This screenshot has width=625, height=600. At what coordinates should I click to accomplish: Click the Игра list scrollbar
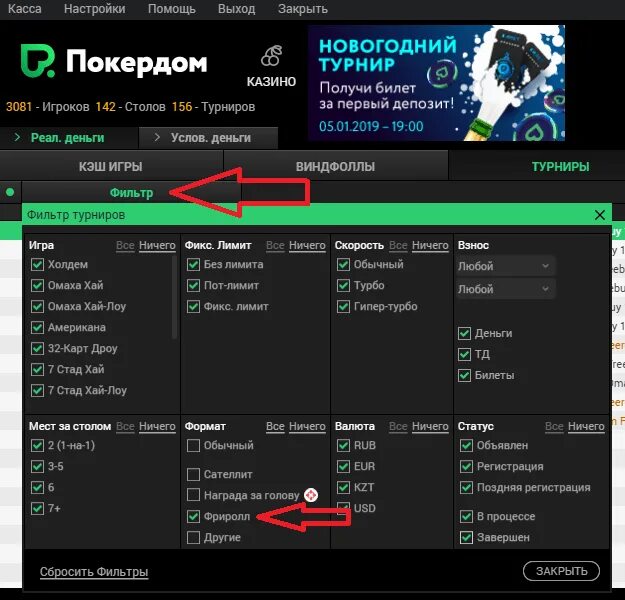(x=174, y=297)
